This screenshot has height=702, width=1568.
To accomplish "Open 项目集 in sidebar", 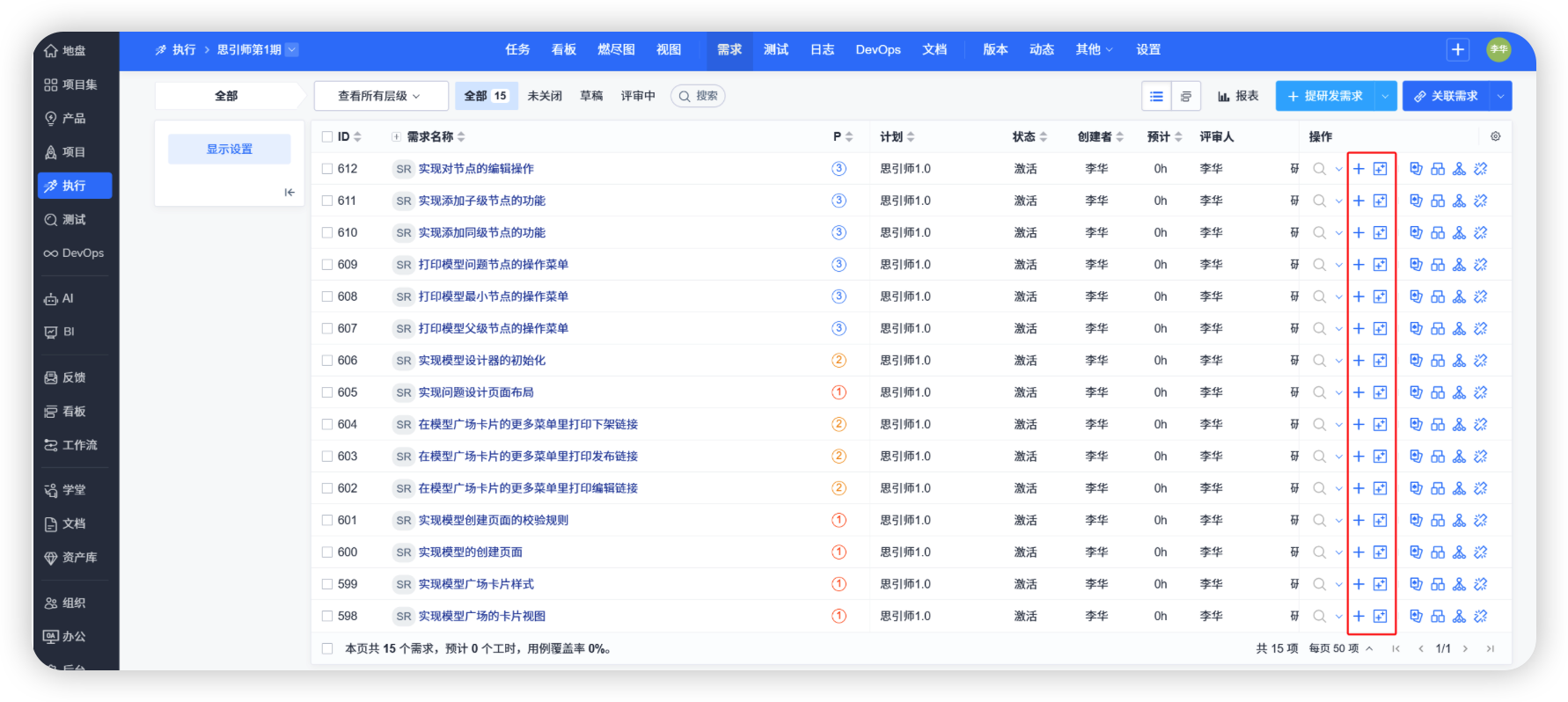I will coord(71,84).
